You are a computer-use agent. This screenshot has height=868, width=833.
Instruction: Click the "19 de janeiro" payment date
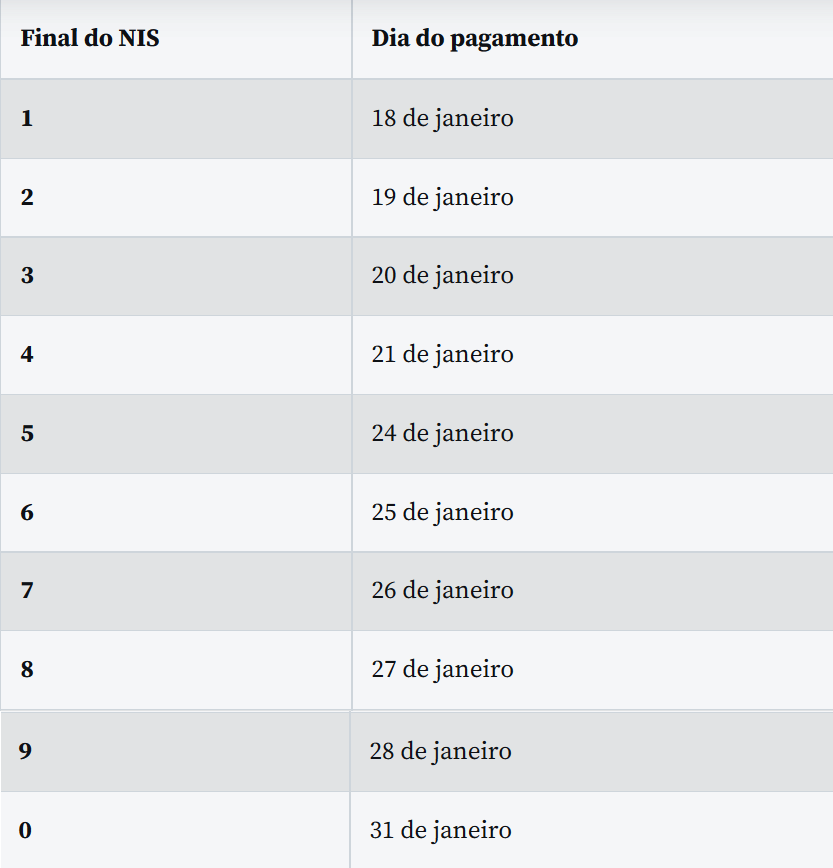442,197
